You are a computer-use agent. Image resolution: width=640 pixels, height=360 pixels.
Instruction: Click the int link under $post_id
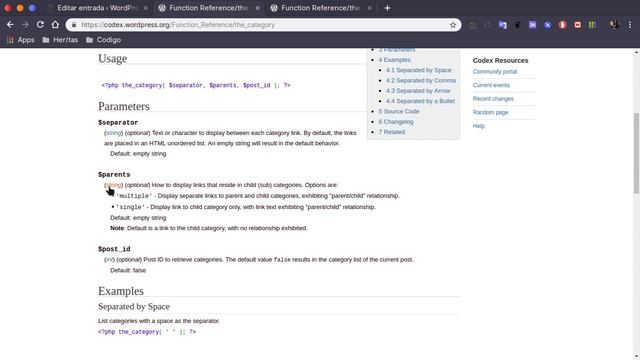(109, 260)
